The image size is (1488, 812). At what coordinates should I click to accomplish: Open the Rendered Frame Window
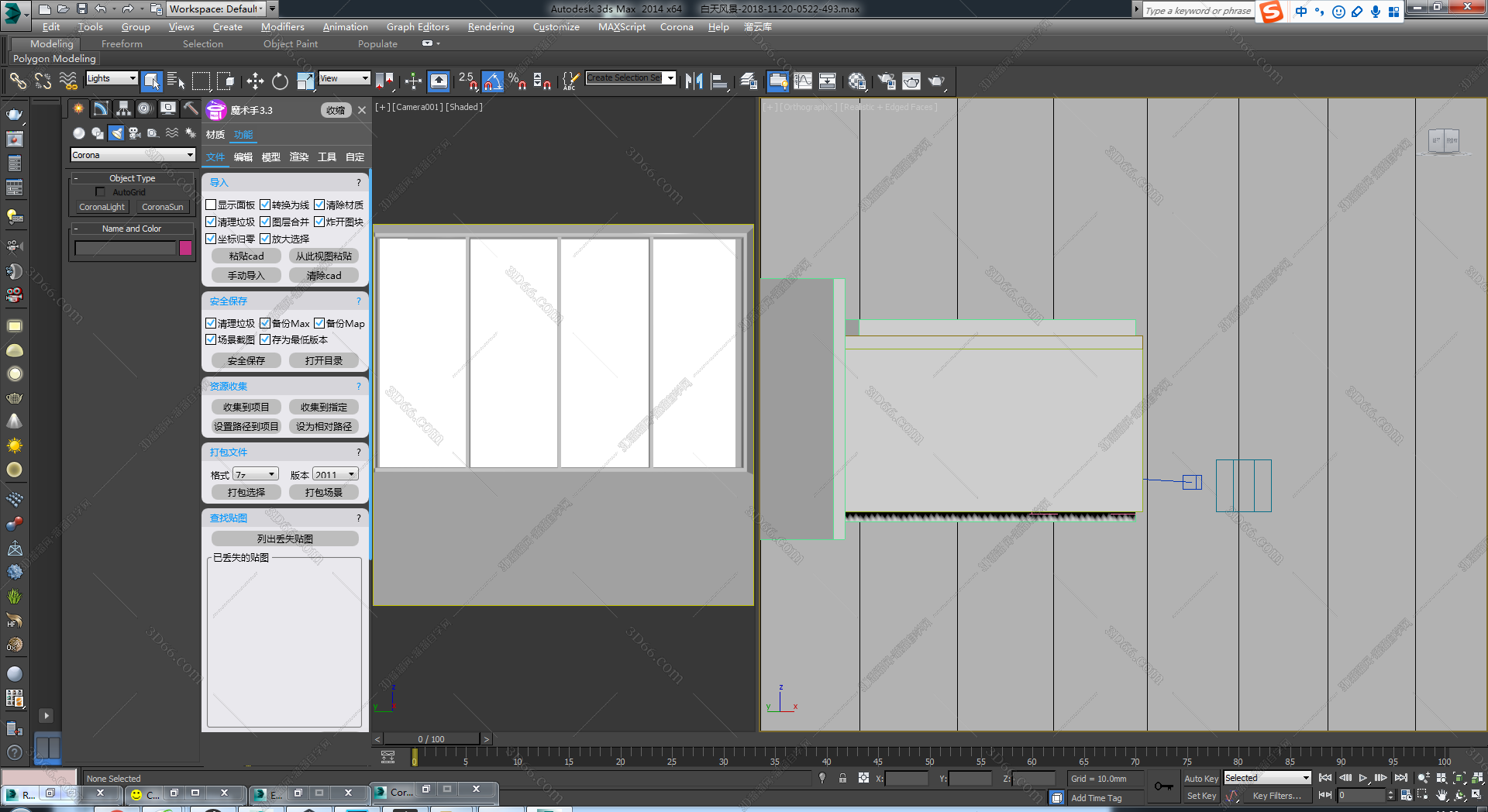point(911,81)
